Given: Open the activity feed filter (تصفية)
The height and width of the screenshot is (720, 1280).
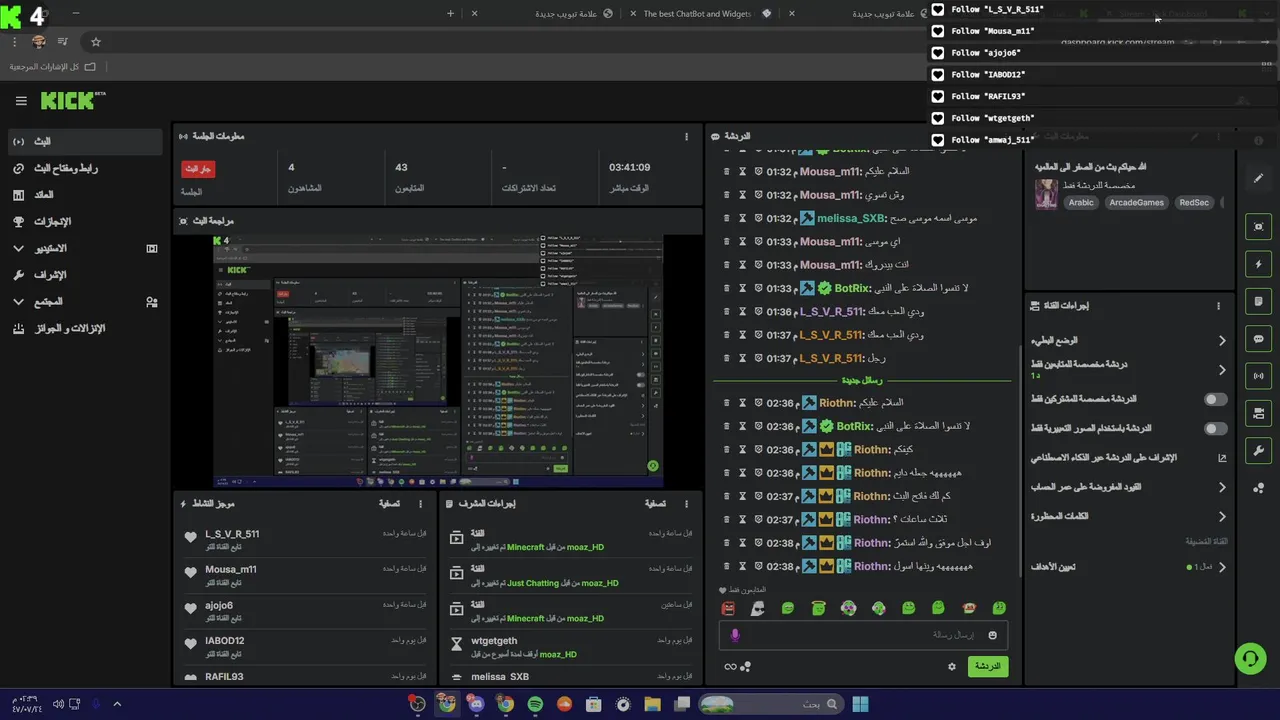Looking at the screenshot, I should point(389,504).
